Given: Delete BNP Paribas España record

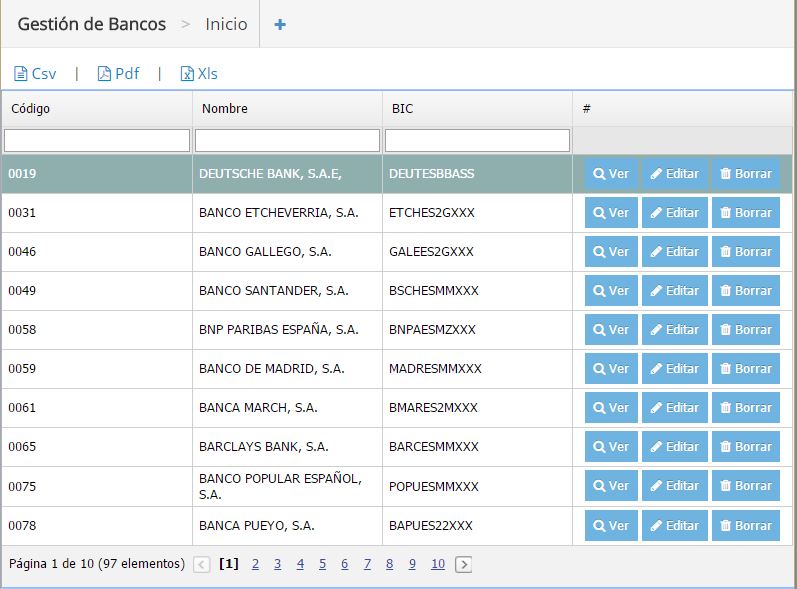Looking at the screenshot, I should click(x=746, y=329).
